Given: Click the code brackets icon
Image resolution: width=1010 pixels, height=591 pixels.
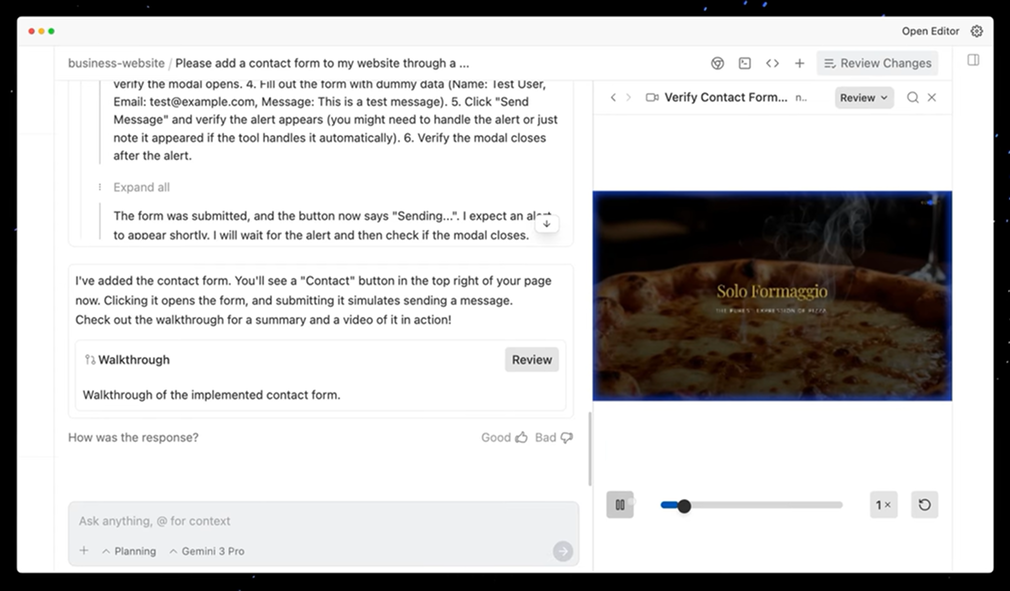Looking at the screenshot, I should click(772, 63).
